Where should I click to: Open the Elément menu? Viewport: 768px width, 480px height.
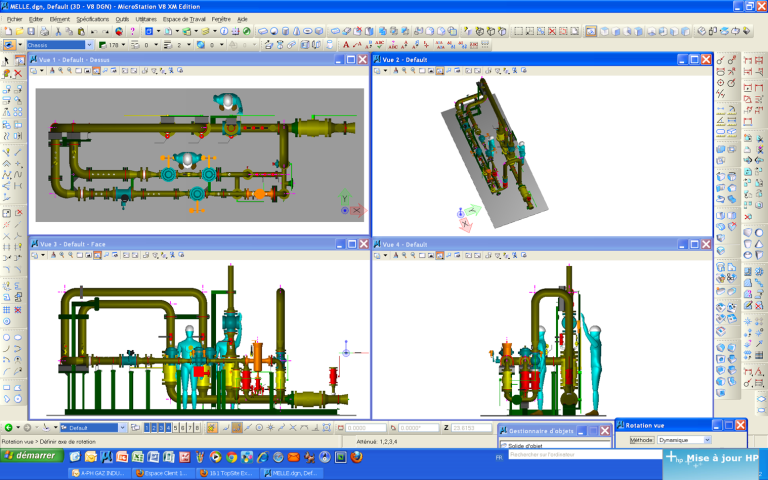click(x=60, y=19)
